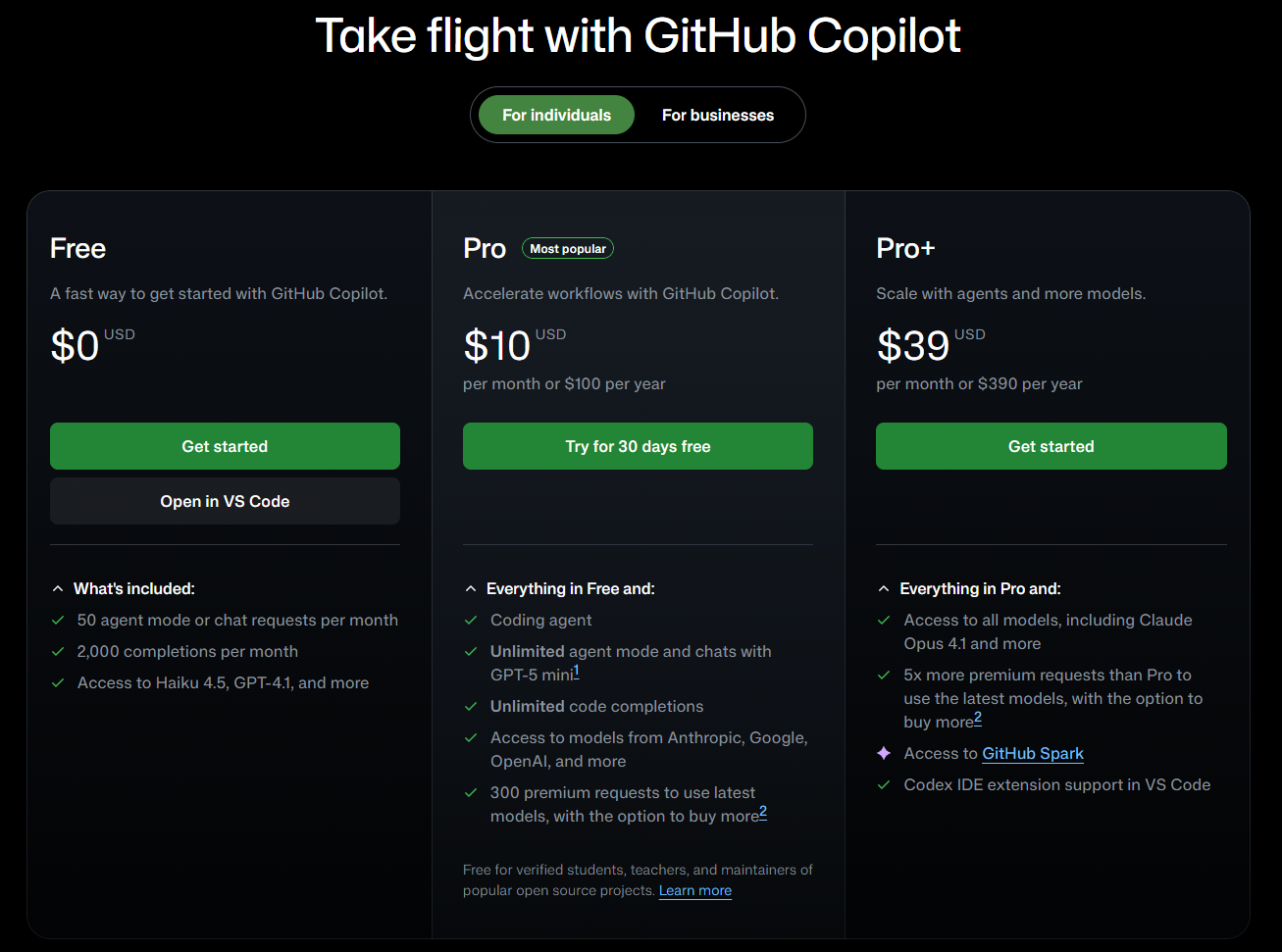Image resolution: width=1282 pixels, height=952 pixels.
Task: Click the checkmark next to Unlimited code completions
Action: tap(471, 706)
